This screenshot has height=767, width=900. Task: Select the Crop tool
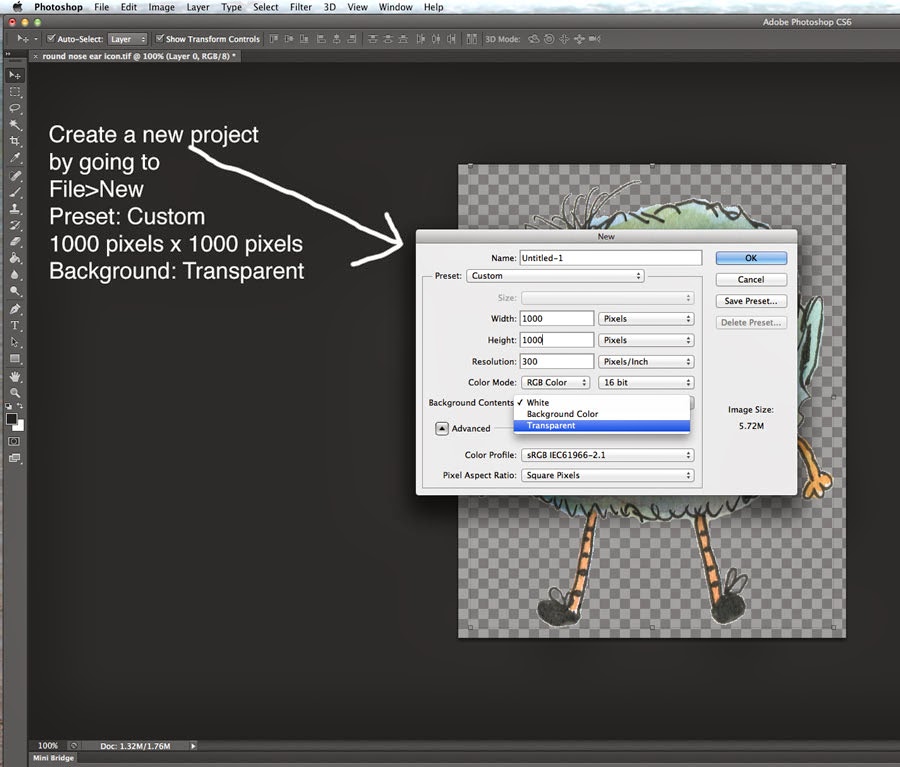[x=15, y=141]
